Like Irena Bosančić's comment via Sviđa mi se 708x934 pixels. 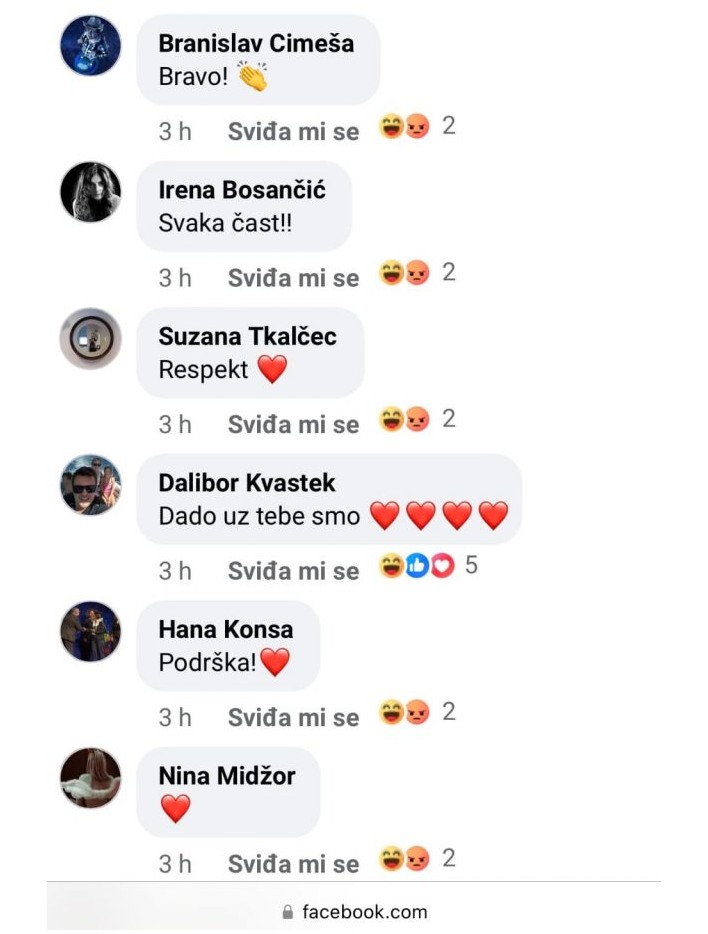(294, 278)
